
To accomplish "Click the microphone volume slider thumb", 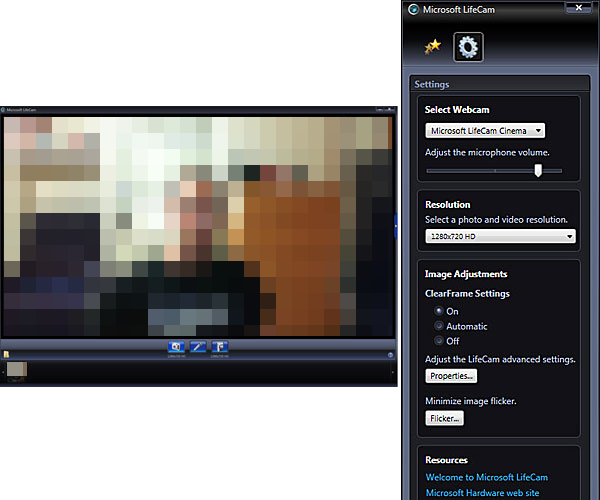I will 538,170.
